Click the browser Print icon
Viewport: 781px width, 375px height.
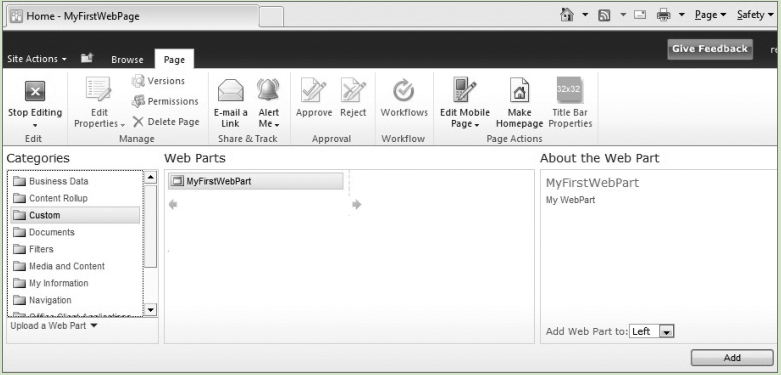tap(663, 15)
